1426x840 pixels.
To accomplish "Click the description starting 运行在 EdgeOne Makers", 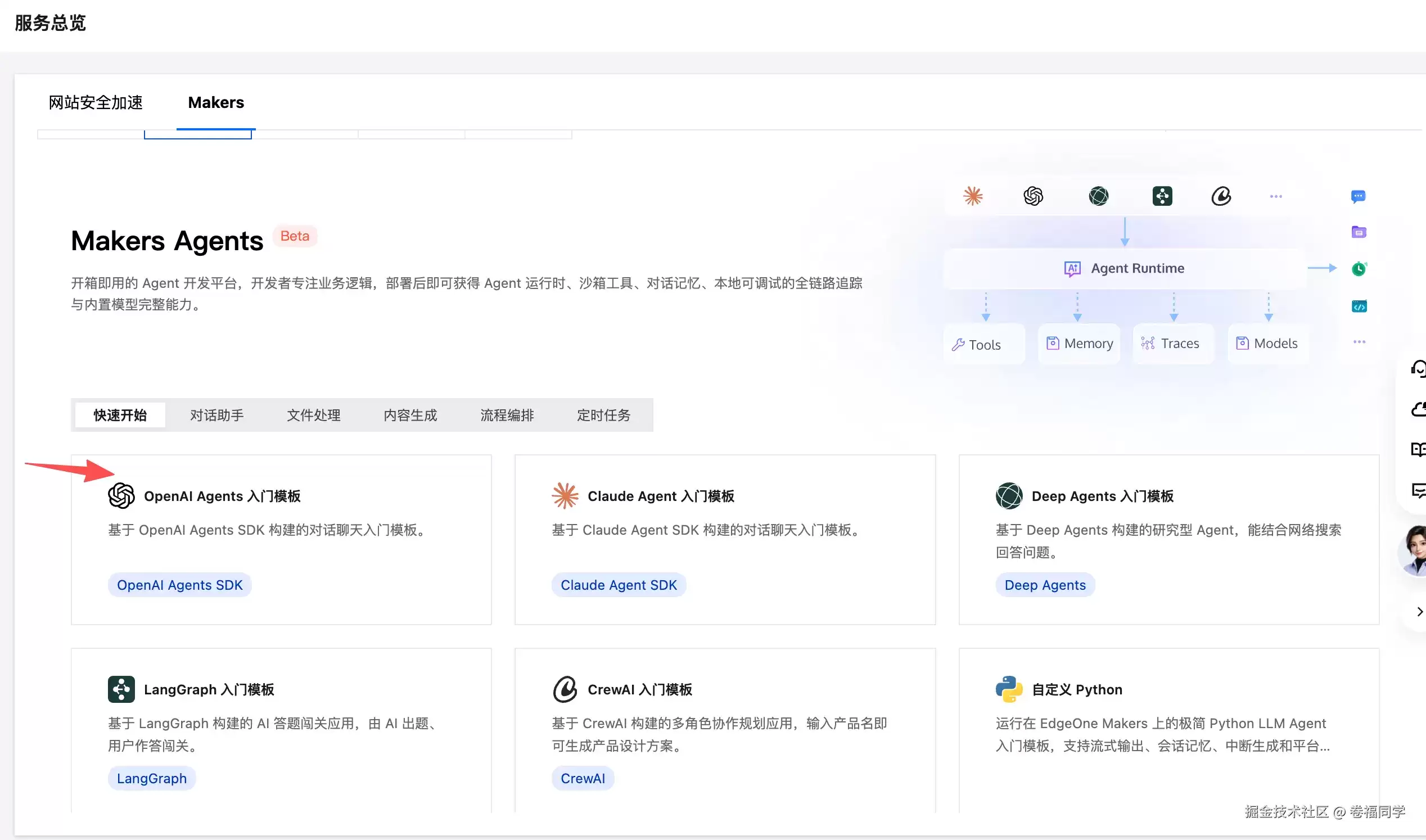I will (1163, 734).
